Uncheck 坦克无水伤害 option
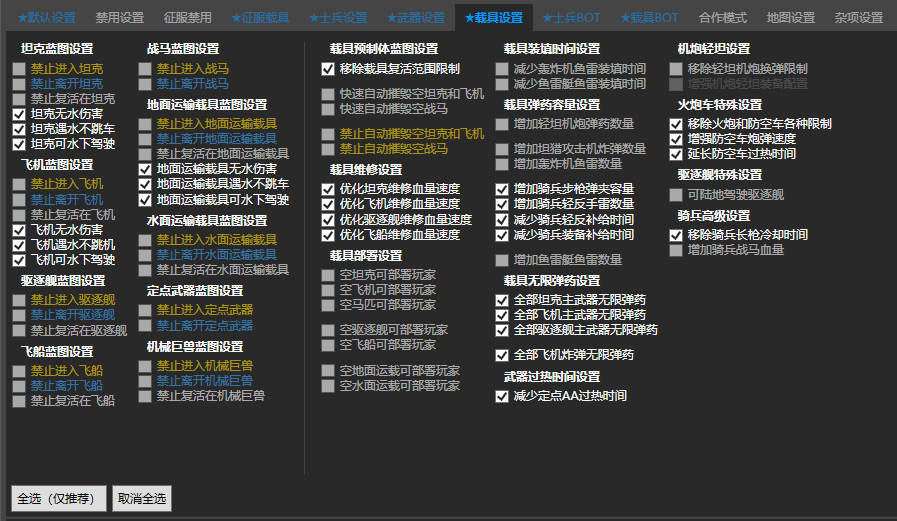 coord(19,114)
